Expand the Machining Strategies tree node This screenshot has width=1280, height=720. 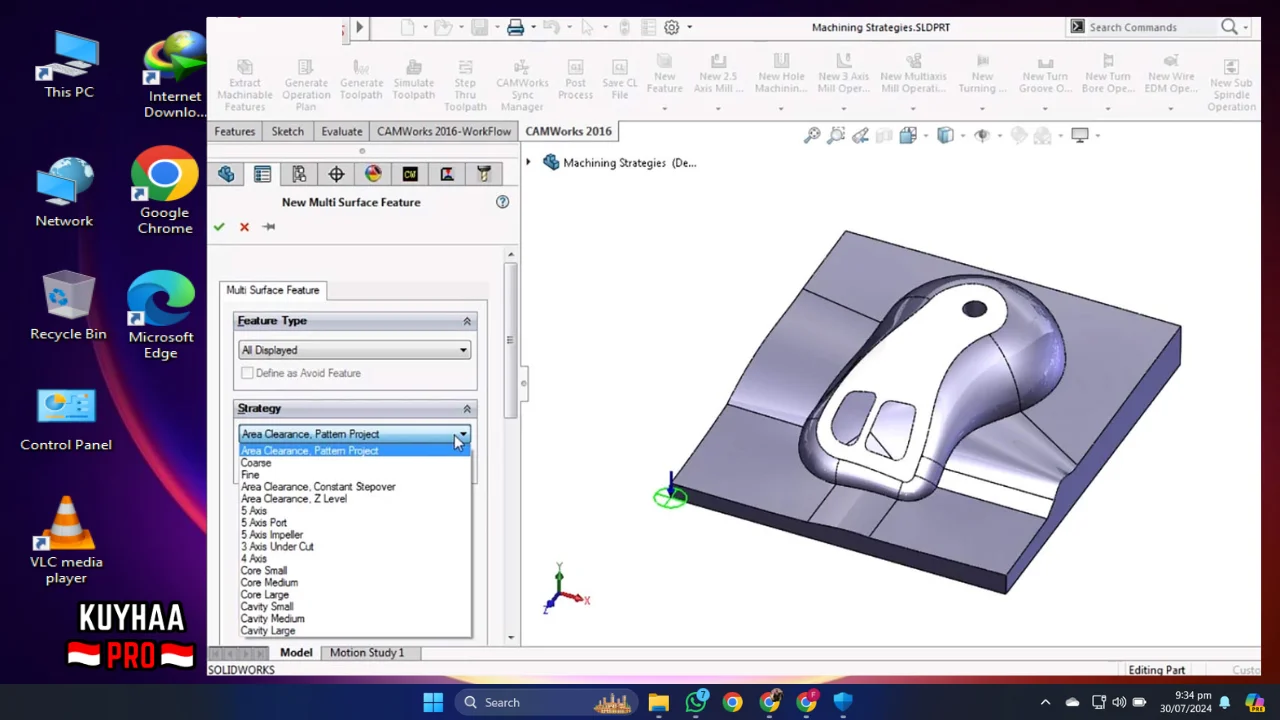pyautogui.click(x=529, y=162)
